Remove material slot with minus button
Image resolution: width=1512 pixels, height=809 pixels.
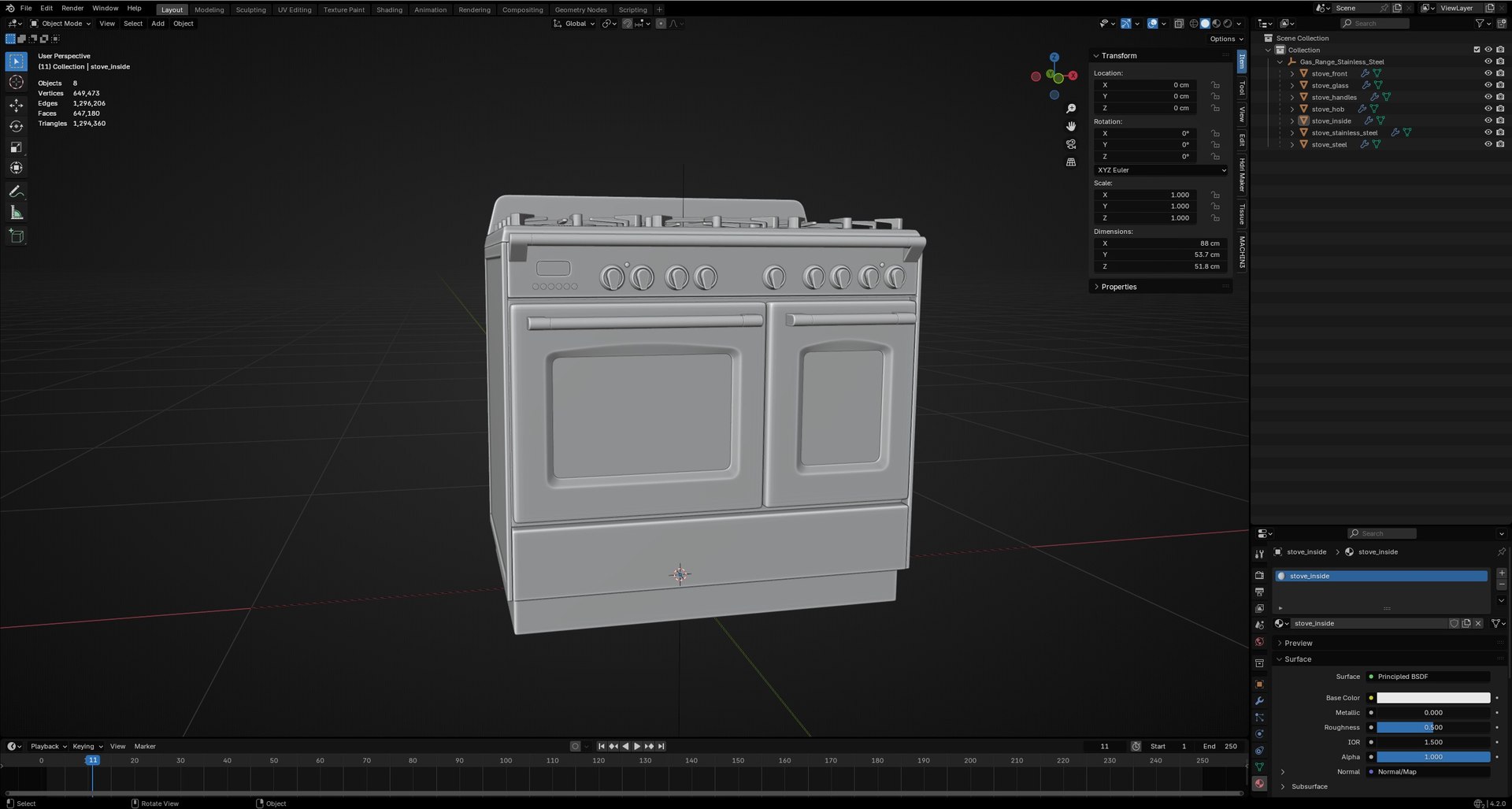pos(1502,585)
